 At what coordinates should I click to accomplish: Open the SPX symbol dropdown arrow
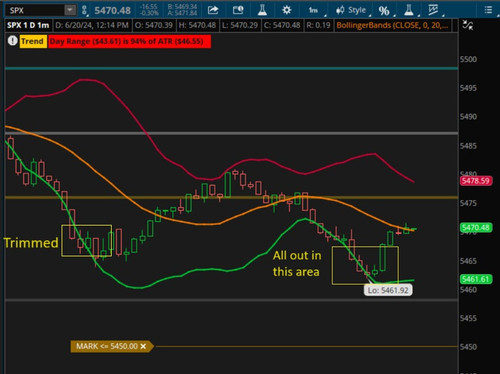point(70,10)
